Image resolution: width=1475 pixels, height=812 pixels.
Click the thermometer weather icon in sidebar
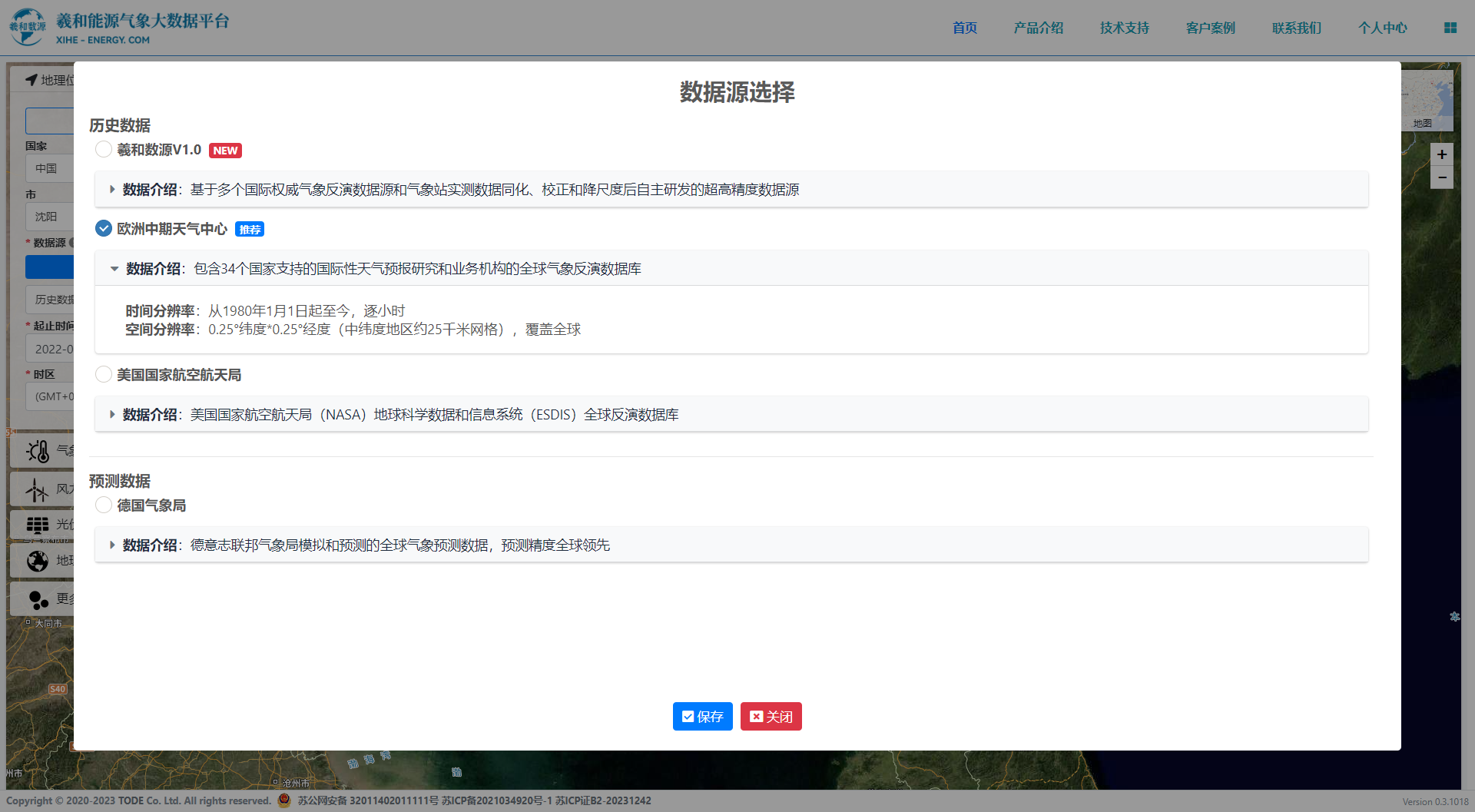(x=37, y=451)
